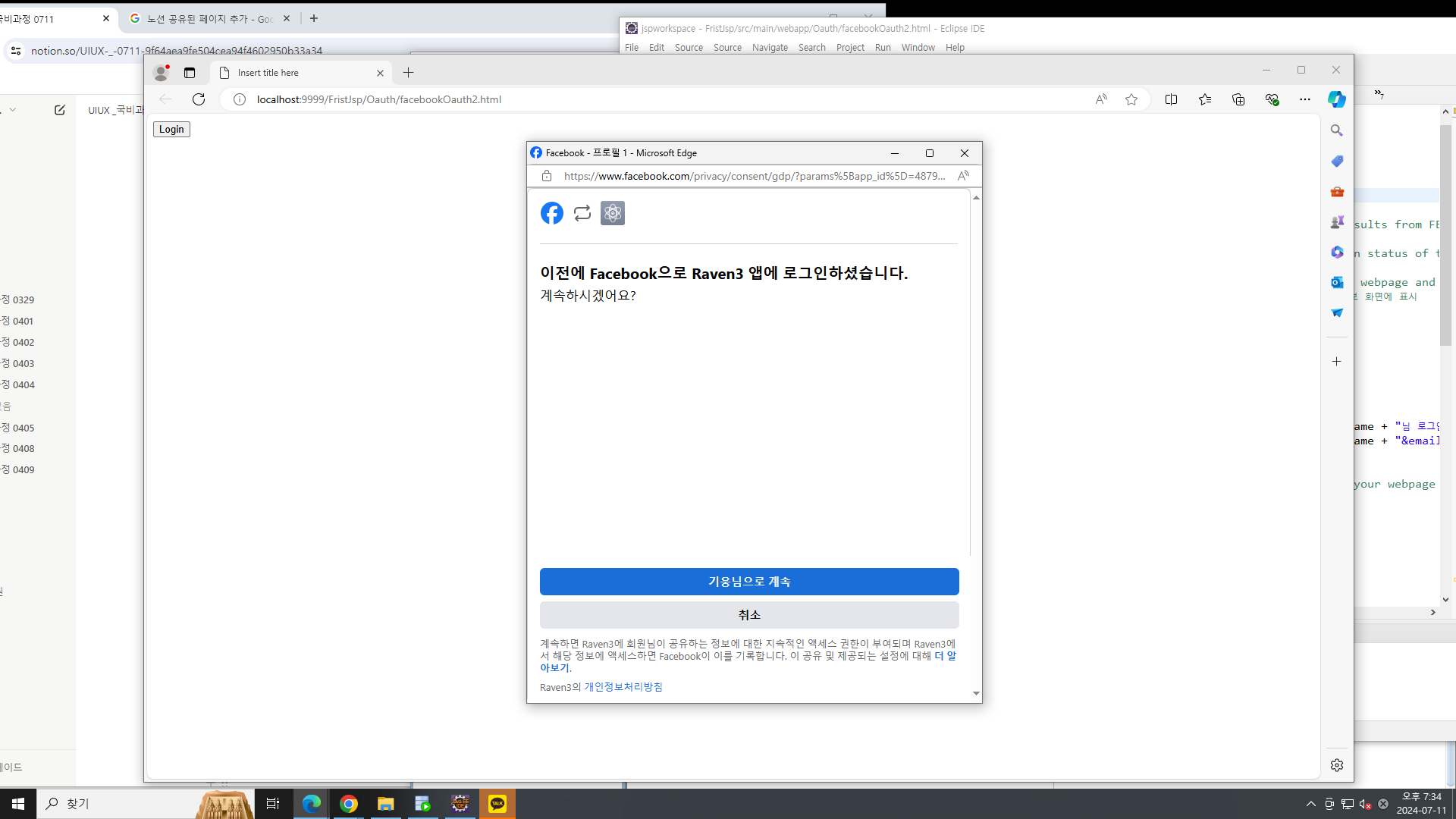
Task: Open Browser essentials heart icon
Action: [x=1272, y=99]
